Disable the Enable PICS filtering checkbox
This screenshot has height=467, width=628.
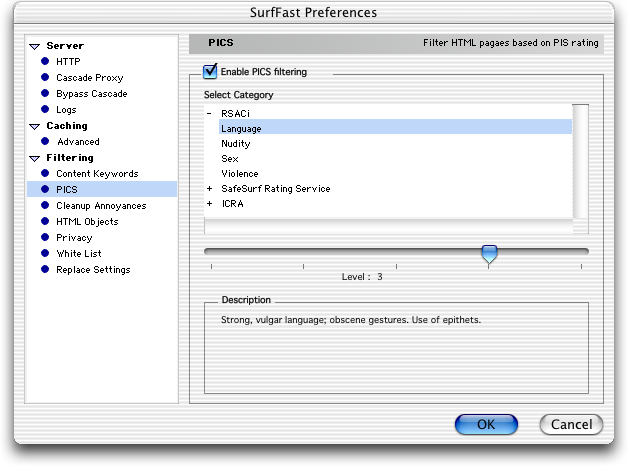click(x=210, y=71)
